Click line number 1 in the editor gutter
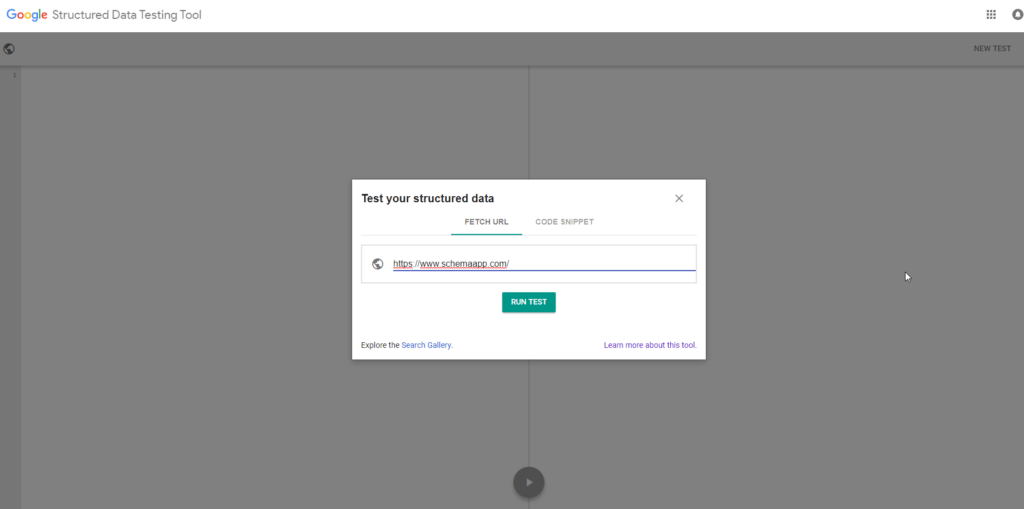The height and width of the screenshot is (509, 1024). point(14,75)
